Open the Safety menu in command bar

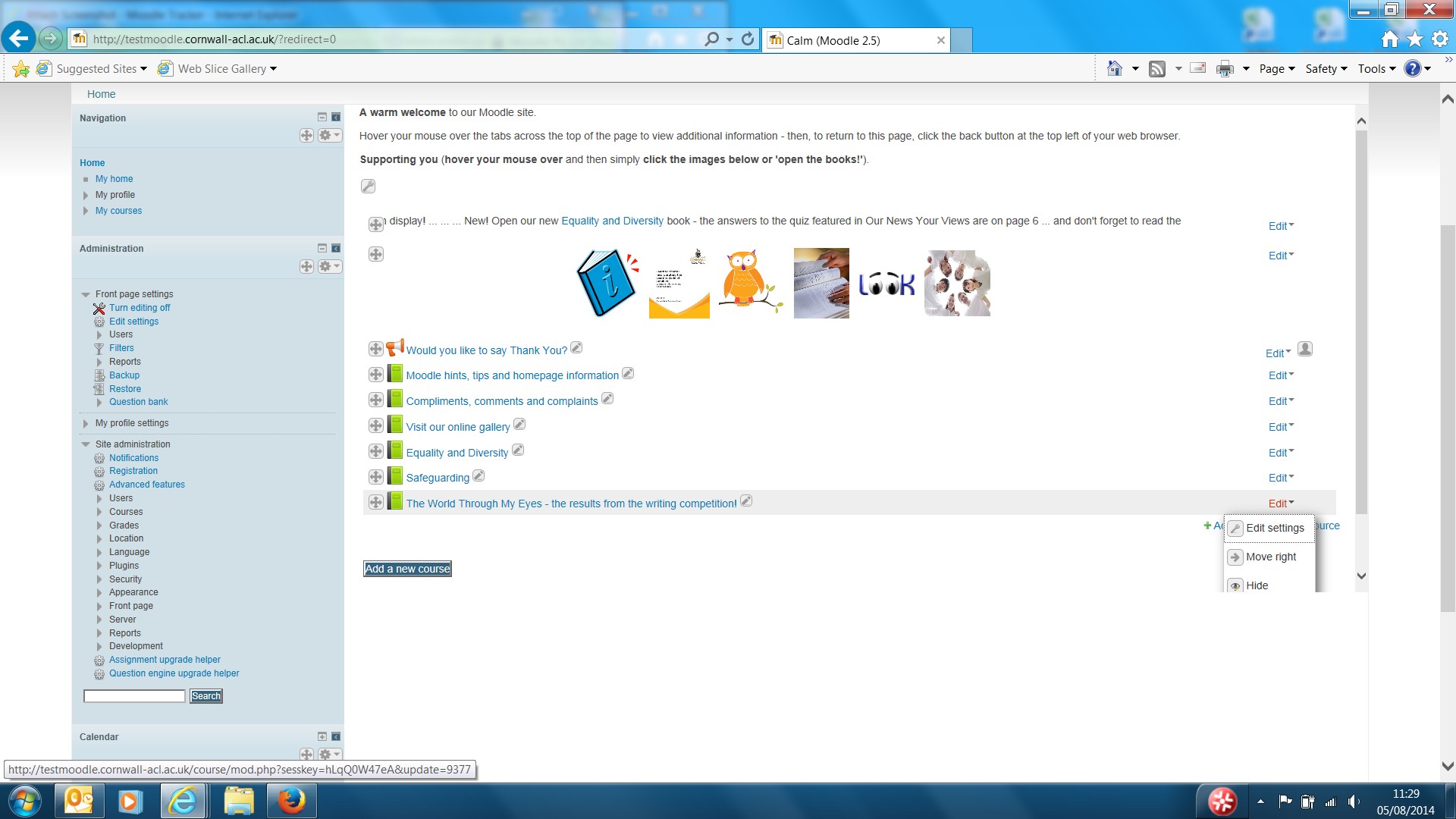[x=1326, y=69]
